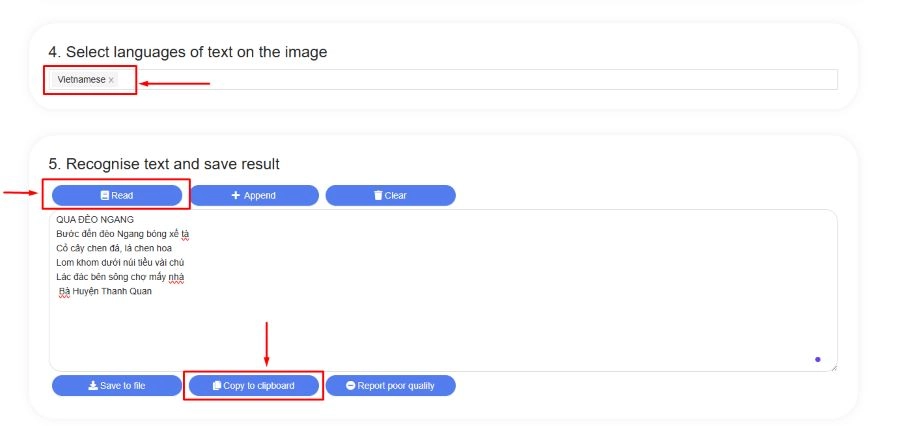The image size is (900, 426).
Task: Click the trash icon on Clear
Action: [x=378, y=196]
